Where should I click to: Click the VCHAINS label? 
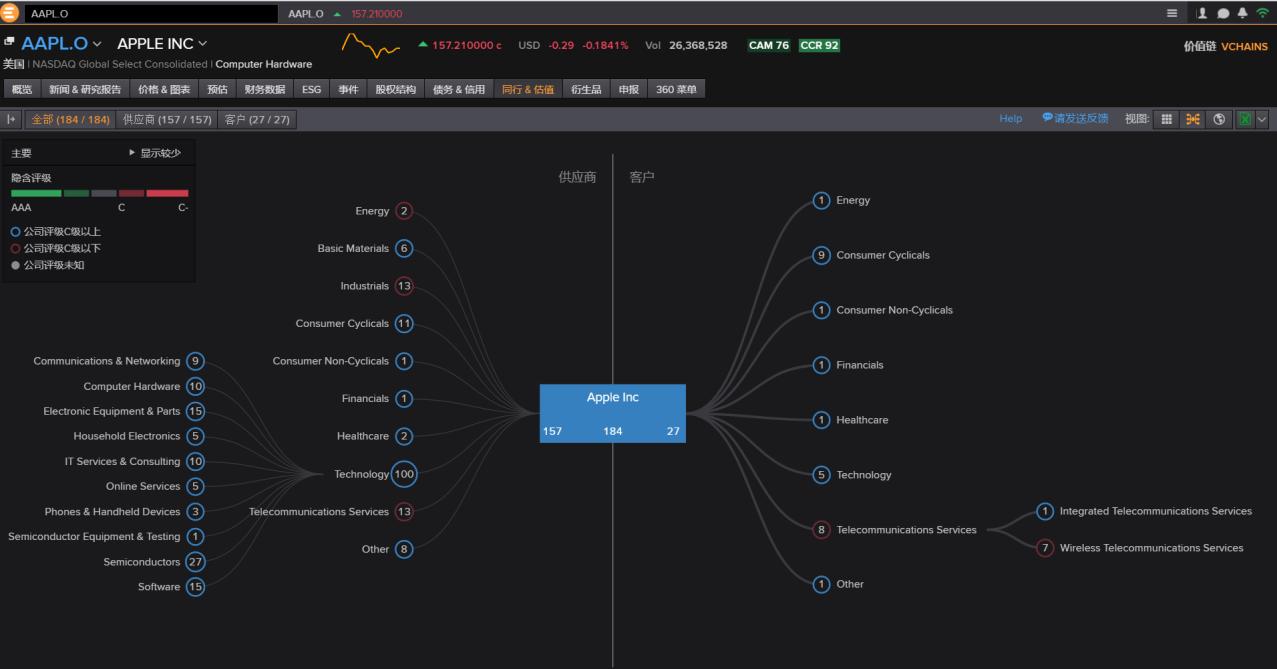tap(1244, 46)
